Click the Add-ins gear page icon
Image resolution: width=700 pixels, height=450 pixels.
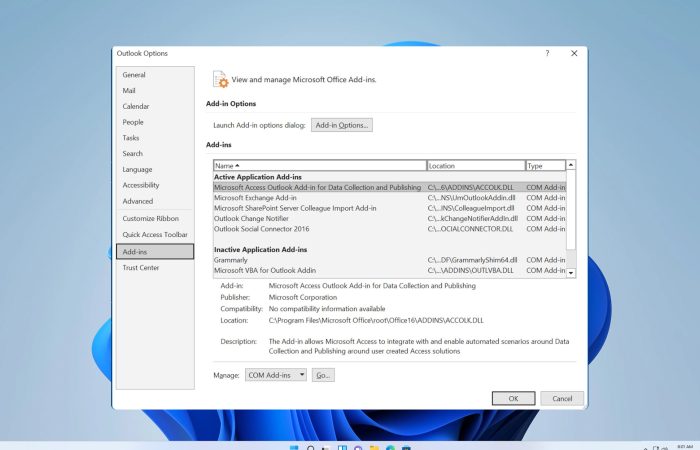click(x=221, y=79)
